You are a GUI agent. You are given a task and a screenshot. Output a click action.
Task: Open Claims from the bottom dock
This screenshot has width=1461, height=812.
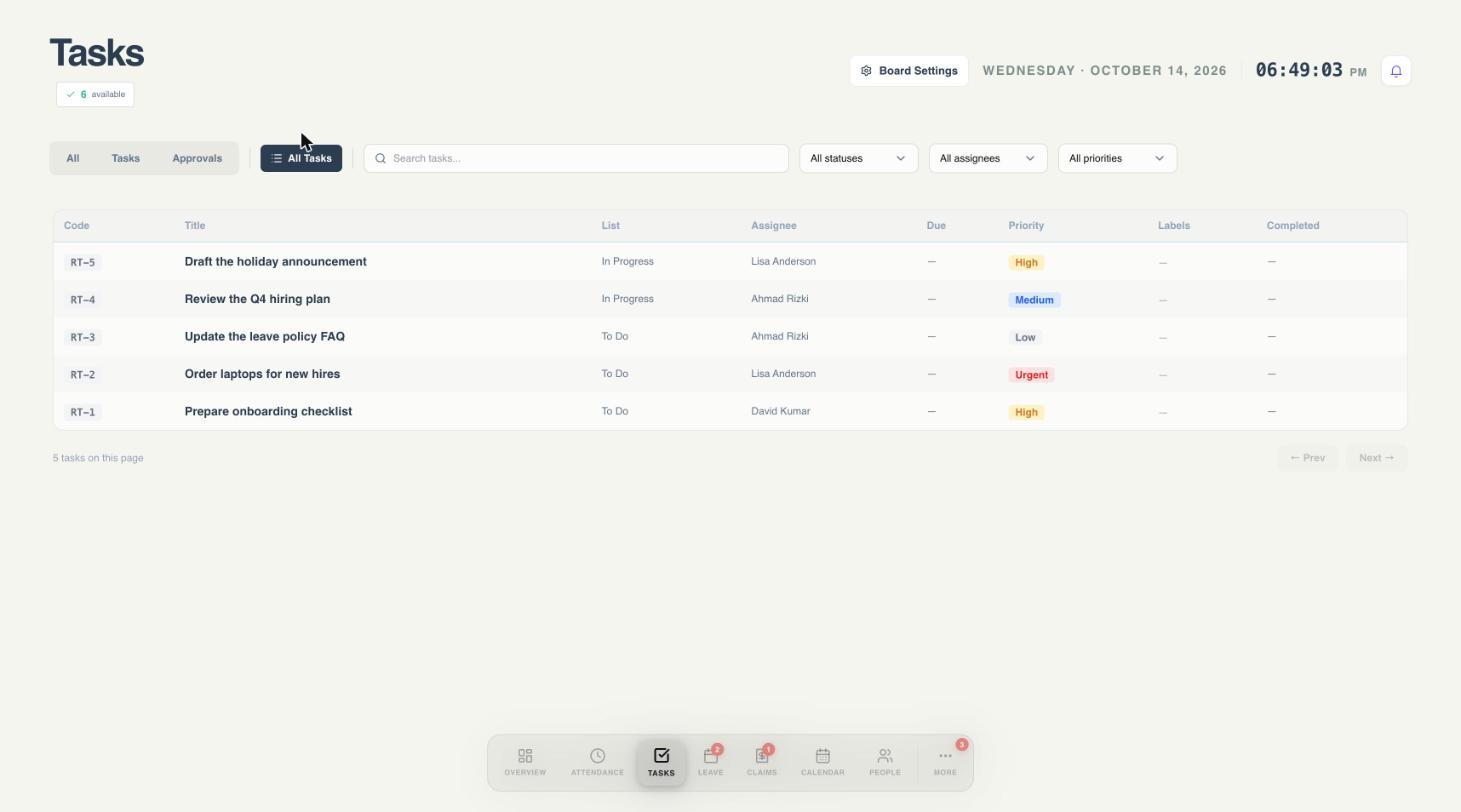pyautogui.click(x=762, y=762)
